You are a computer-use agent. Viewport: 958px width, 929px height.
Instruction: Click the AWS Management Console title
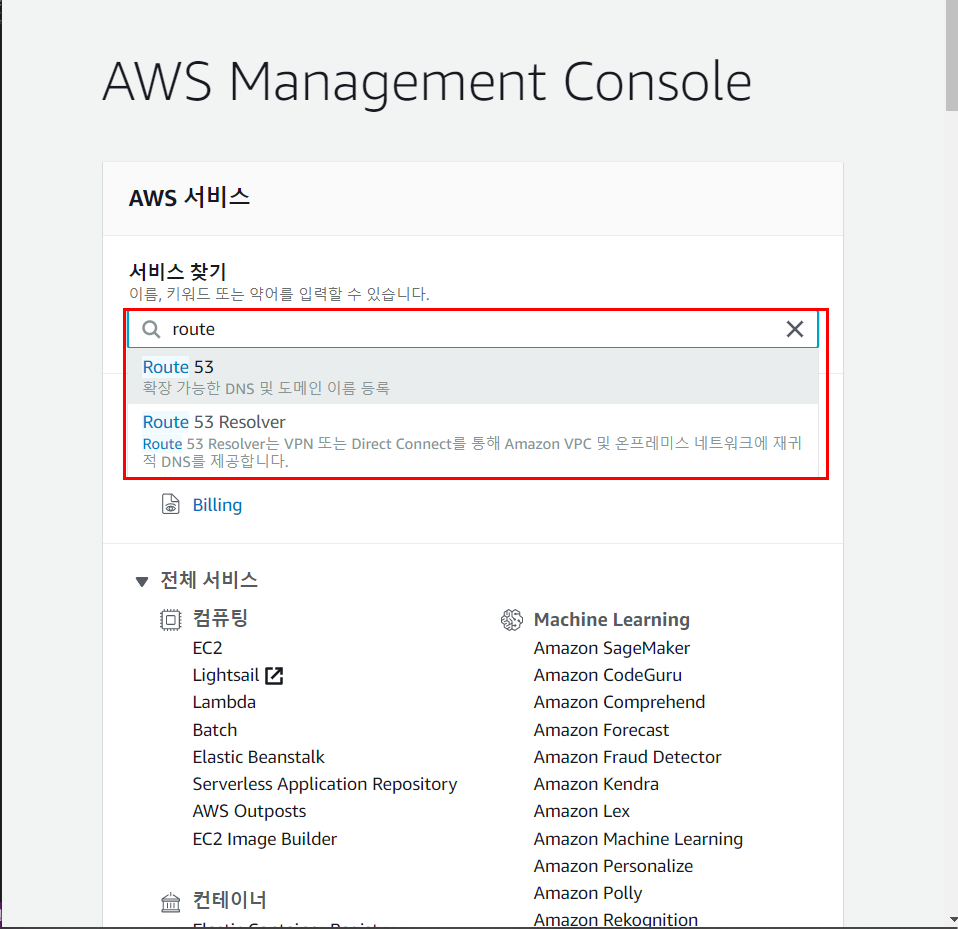[x=426, y=82]
